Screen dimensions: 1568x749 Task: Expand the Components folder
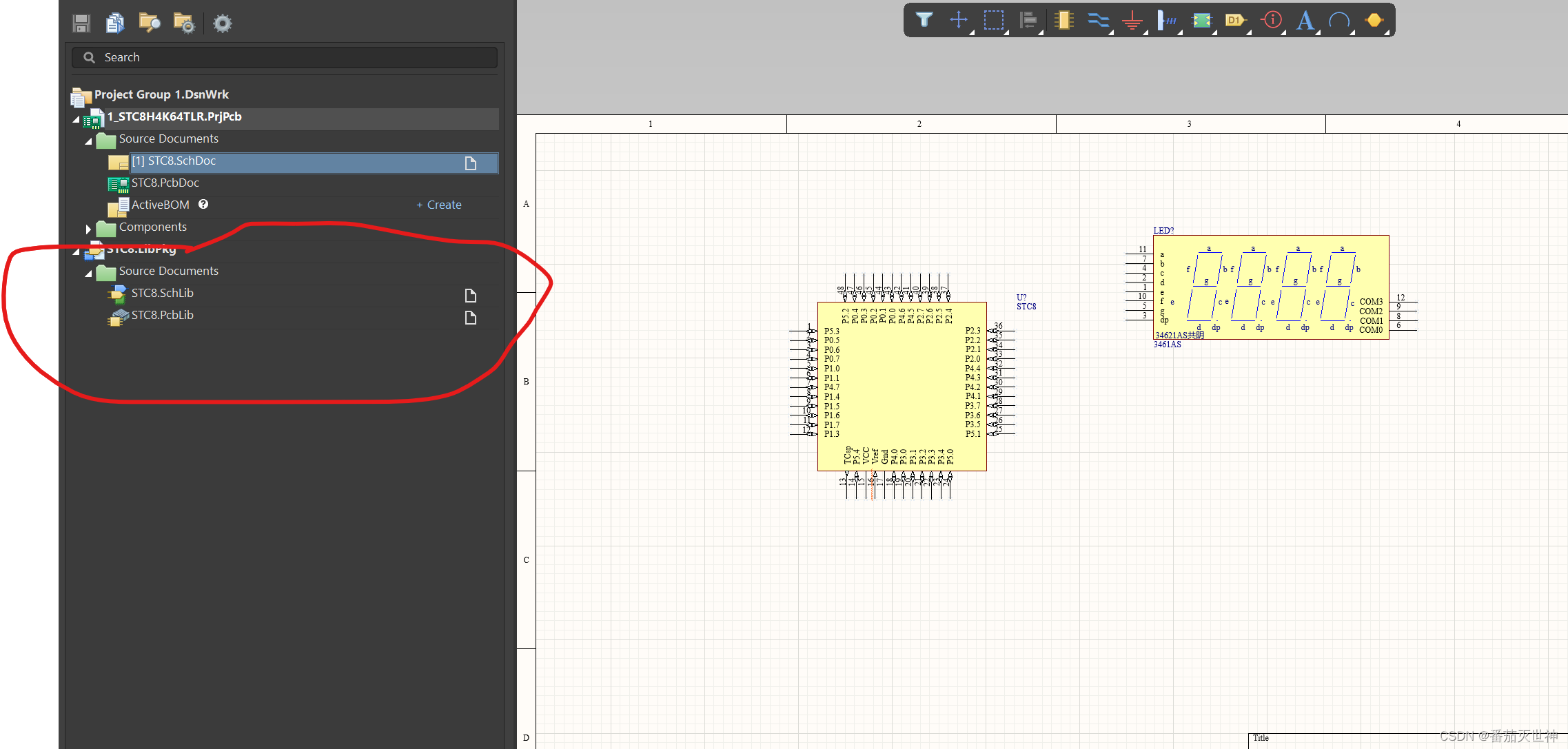(x=88, y=229)
